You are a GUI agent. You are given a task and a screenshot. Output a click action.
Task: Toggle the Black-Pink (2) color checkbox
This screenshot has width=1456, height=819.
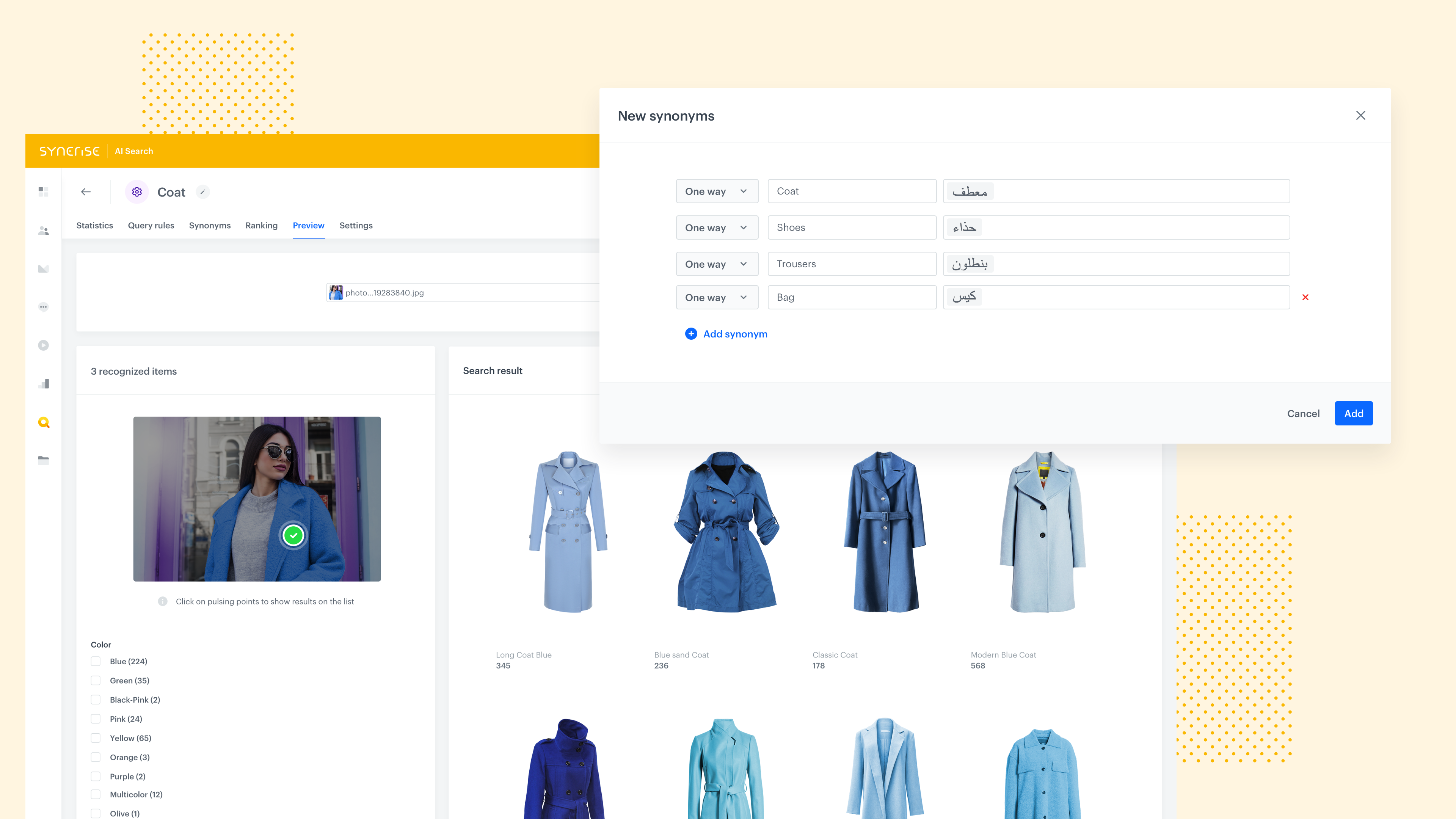[96, 700]
